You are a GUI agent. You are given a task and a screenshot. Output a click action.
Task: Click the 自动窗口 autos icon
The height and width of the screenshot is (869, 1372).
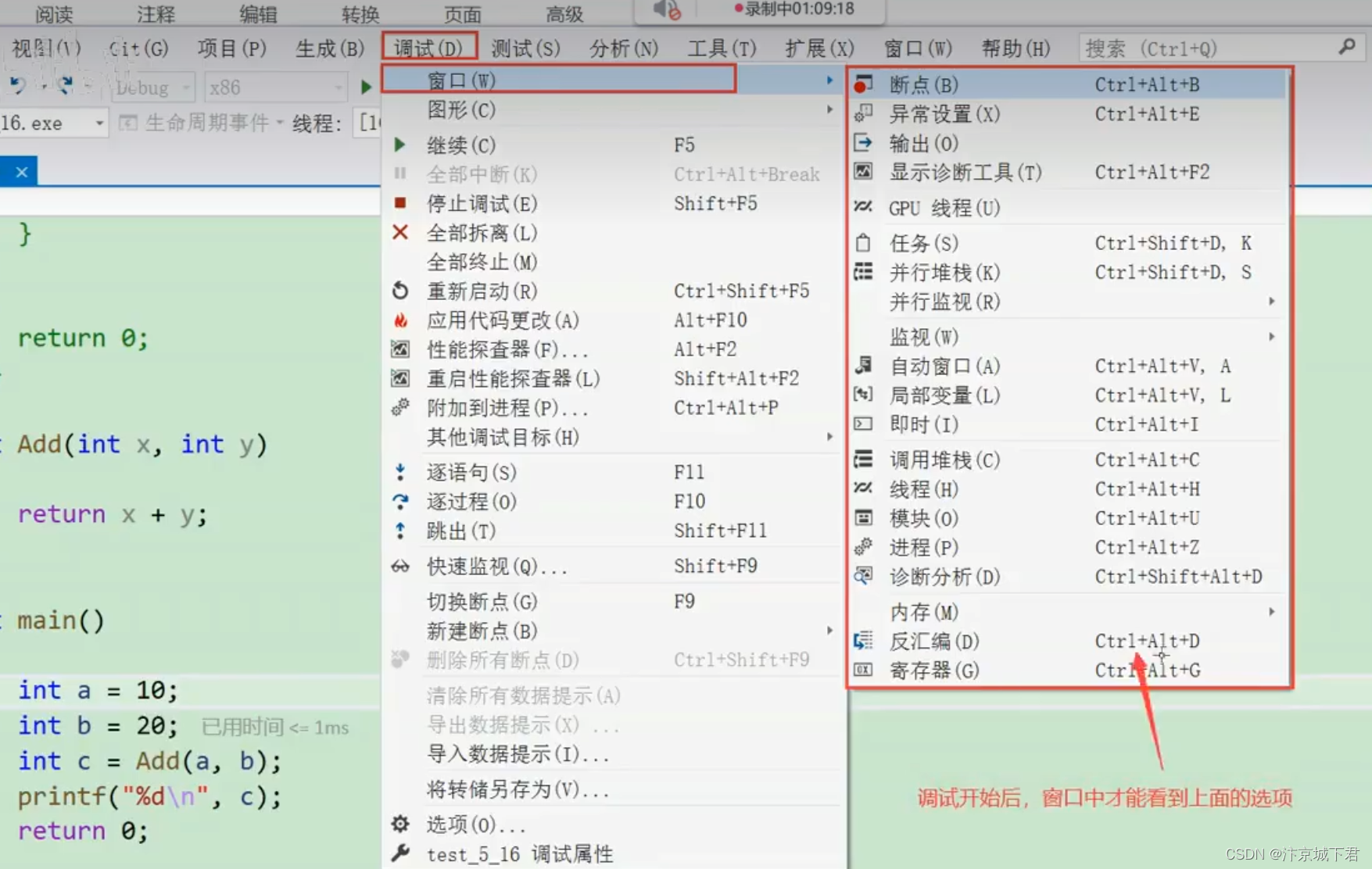[x=863, y=365]
